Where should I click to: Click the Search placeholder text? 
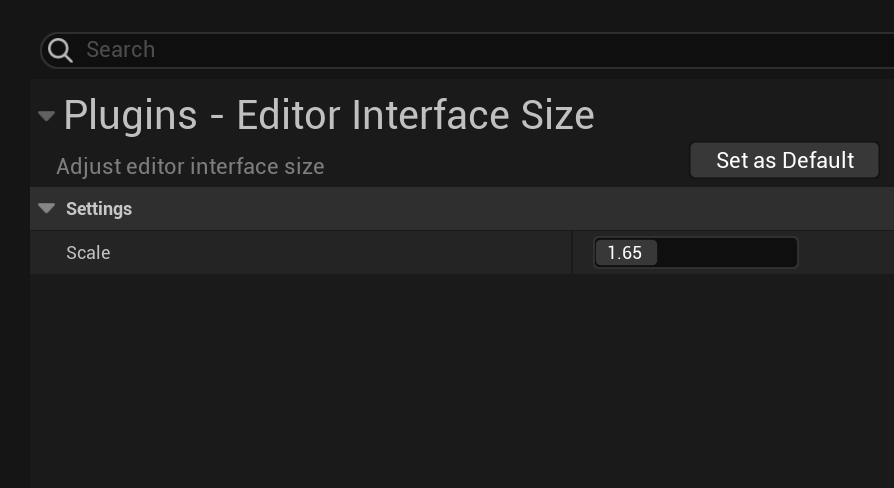pos(120,50)
